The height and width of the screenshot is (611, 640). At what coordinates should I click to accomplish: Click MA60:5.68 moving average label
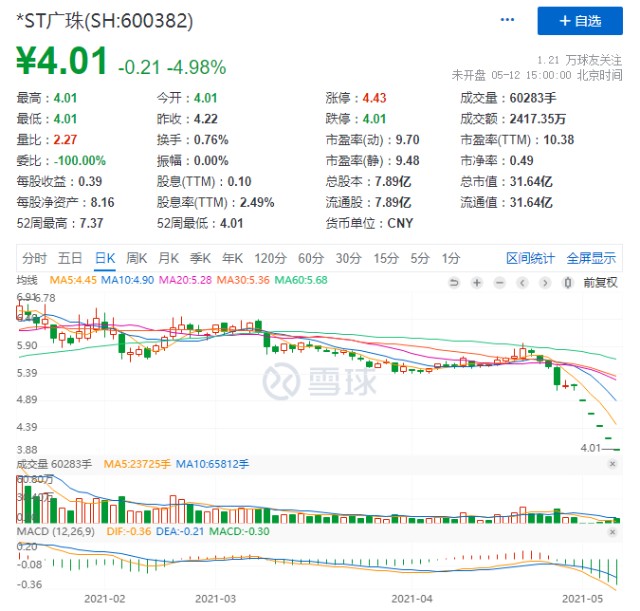(x=301, y=280)
